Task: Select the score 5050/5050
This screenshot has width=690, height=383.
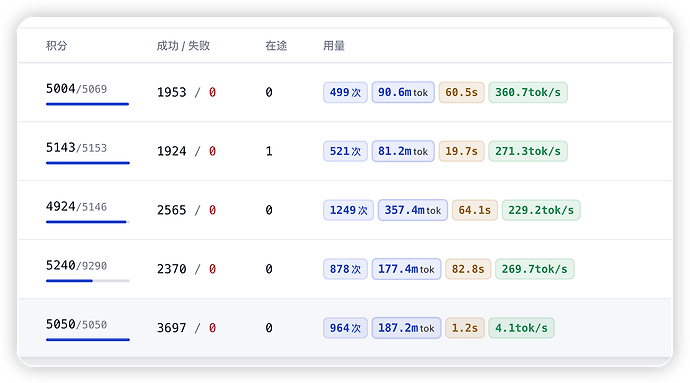Action: [x=76, y=325]
